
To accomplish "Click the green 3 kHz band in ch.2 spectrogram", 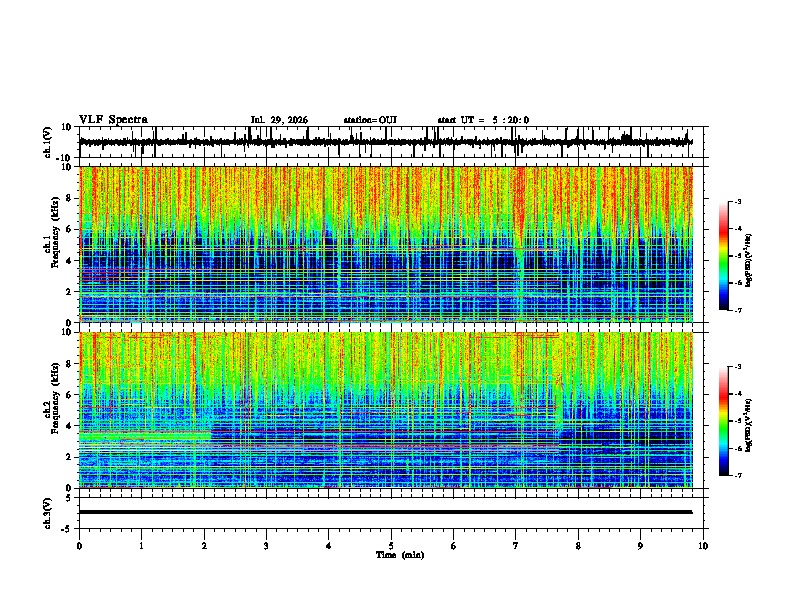I will click(145, 436).
